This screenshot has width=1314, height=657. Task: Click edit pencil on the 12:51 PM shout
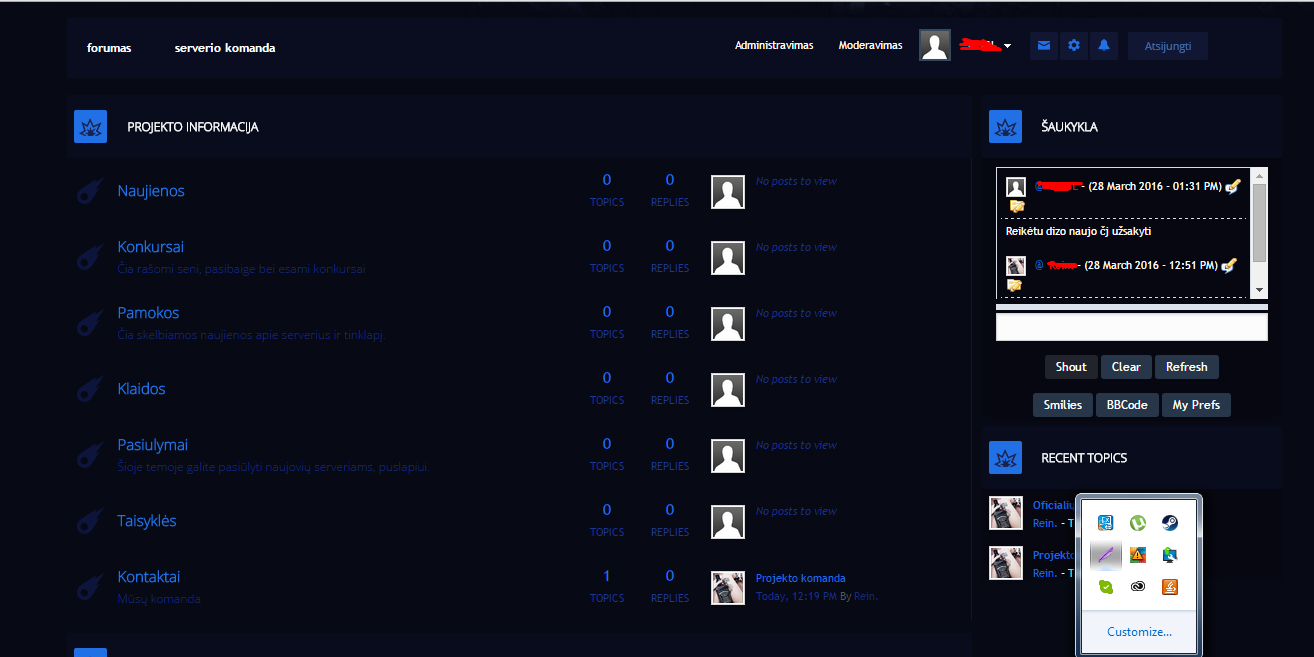point(1229,265)
